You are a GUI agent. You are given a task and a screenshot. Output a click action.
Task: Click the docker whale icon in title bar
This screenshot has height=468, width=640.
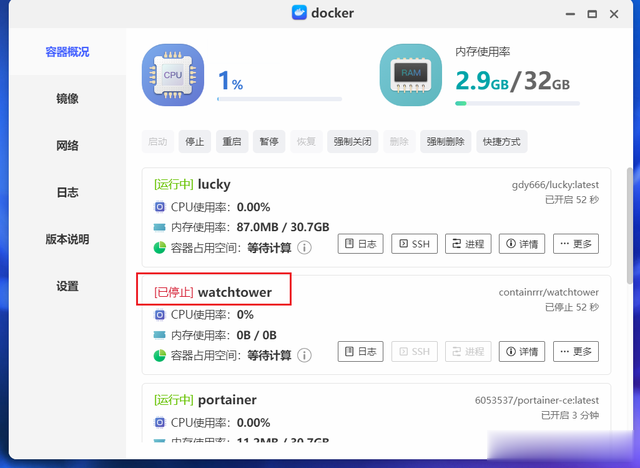coord(299,13)
